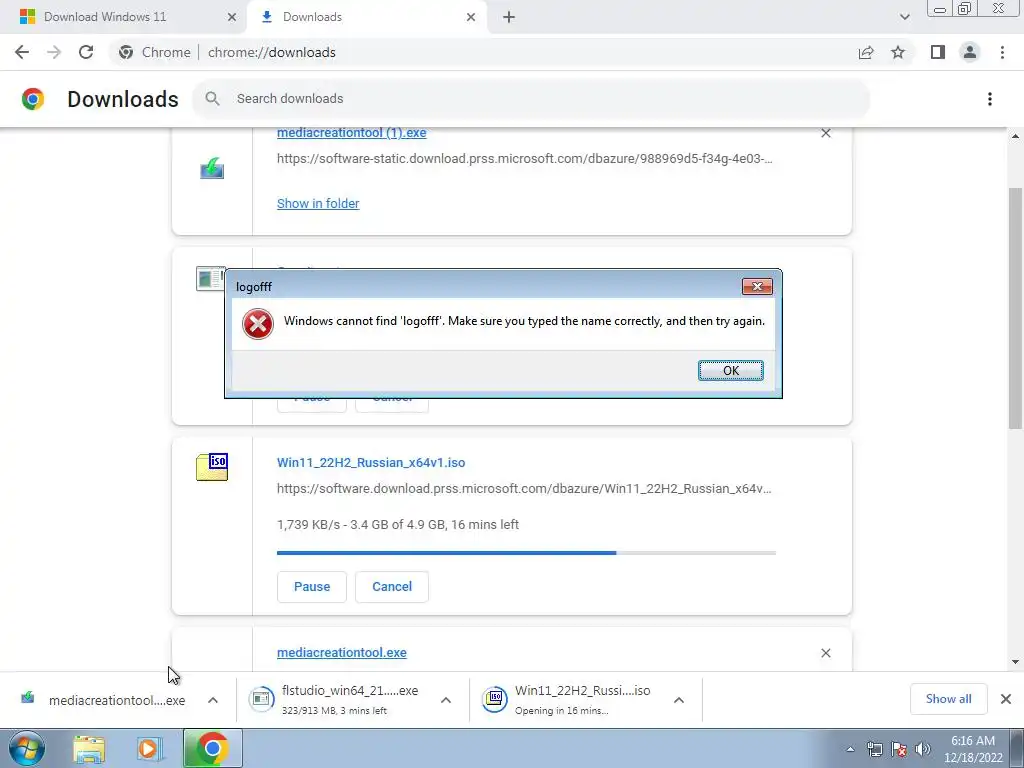
Task: Open a new tab with the plus button
Action: (x=509, y=17)
